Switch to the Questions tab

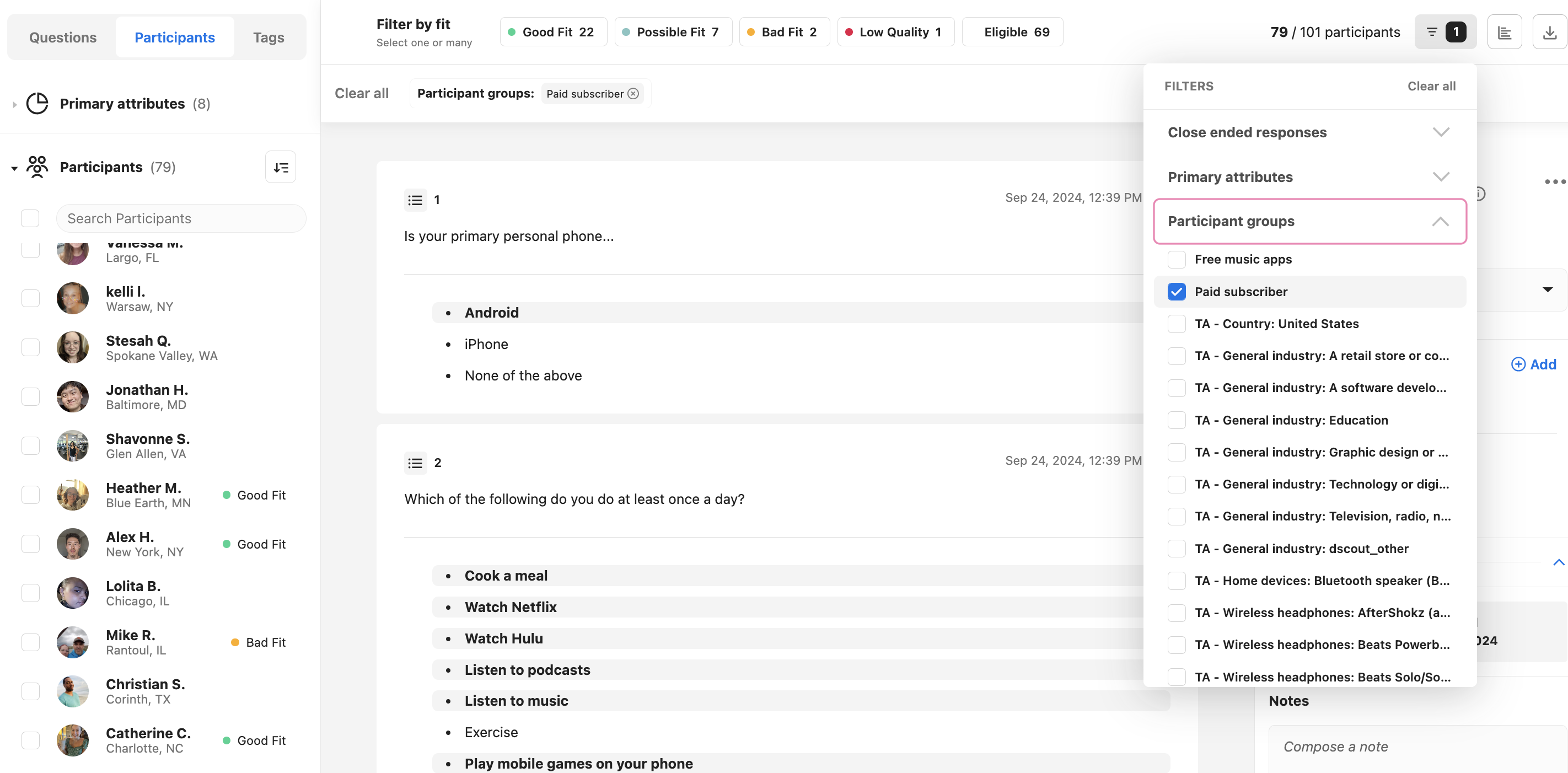(63, 37)
